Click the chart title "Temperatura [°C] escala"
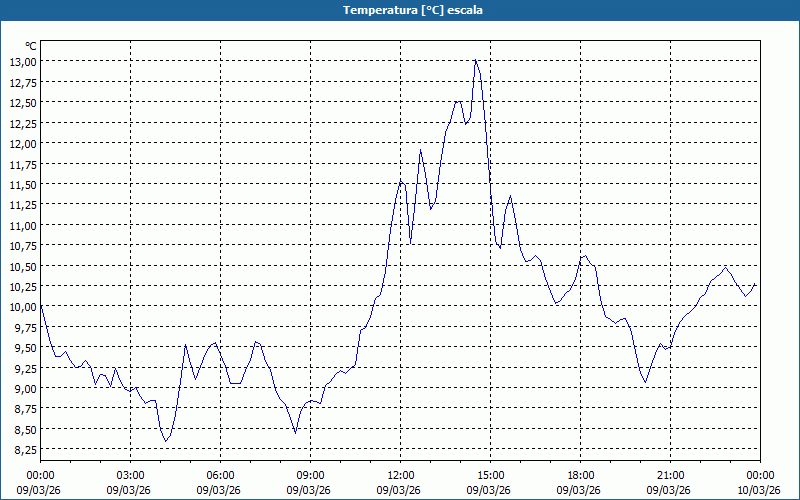The image size is (800, 500). (400, 10)
